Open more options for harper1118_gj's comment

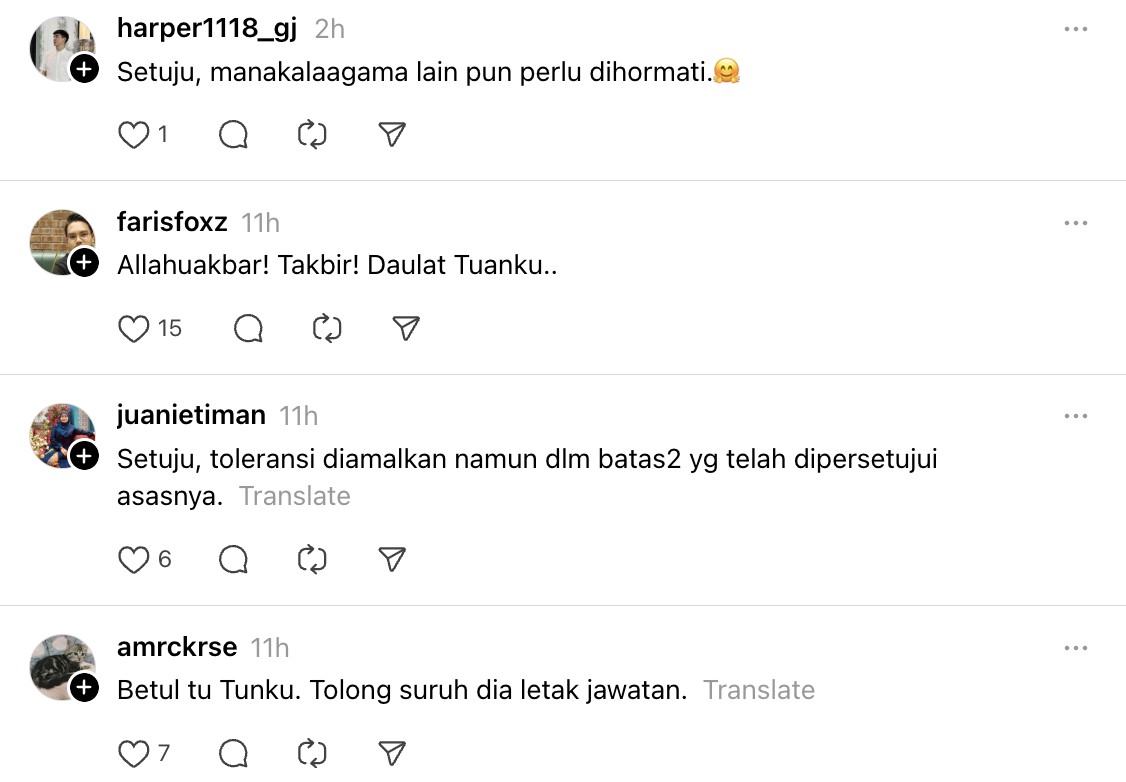[1076, 30]
